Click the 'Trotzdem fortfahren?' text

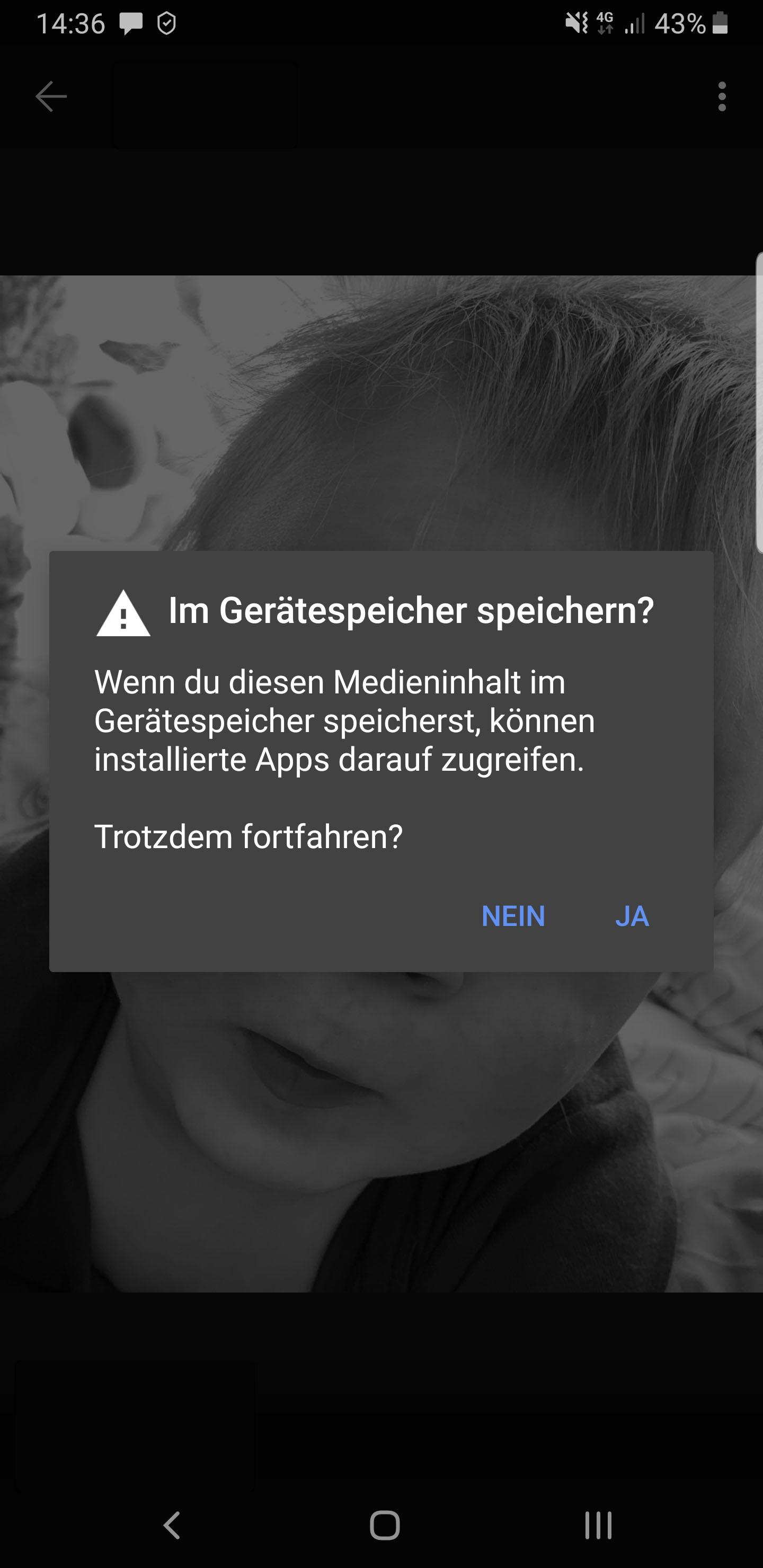point(249,836)
